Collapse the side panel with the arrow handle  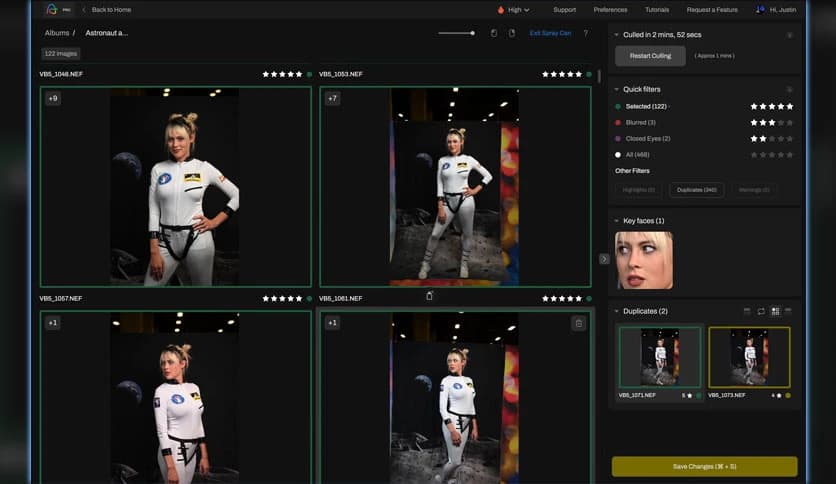pos(604,259)
